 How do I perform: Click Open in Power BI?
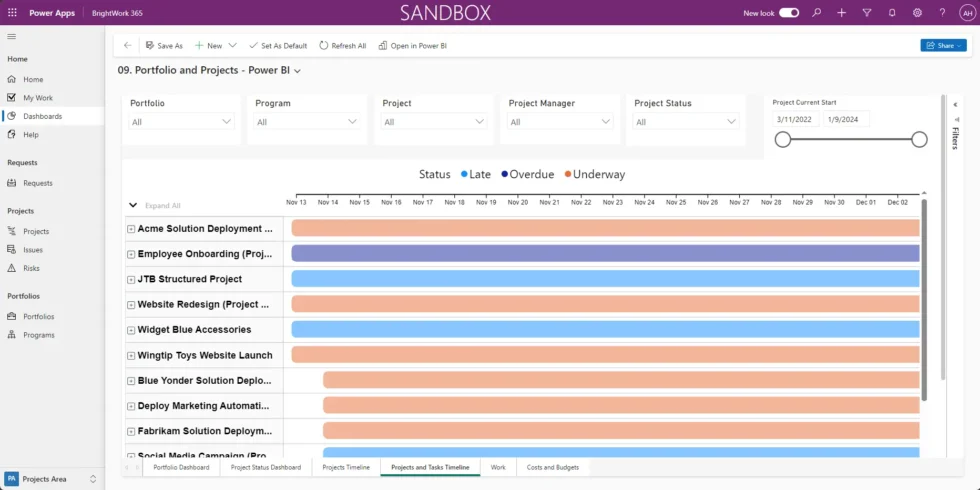point(412,45)
